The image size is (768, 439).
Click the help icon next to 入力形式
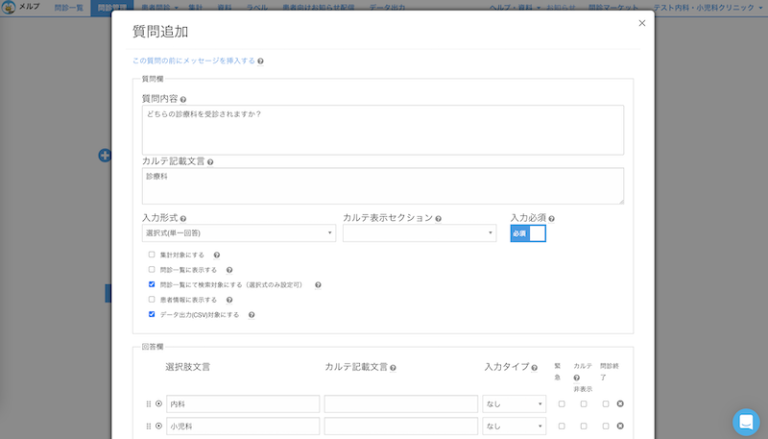183,218
